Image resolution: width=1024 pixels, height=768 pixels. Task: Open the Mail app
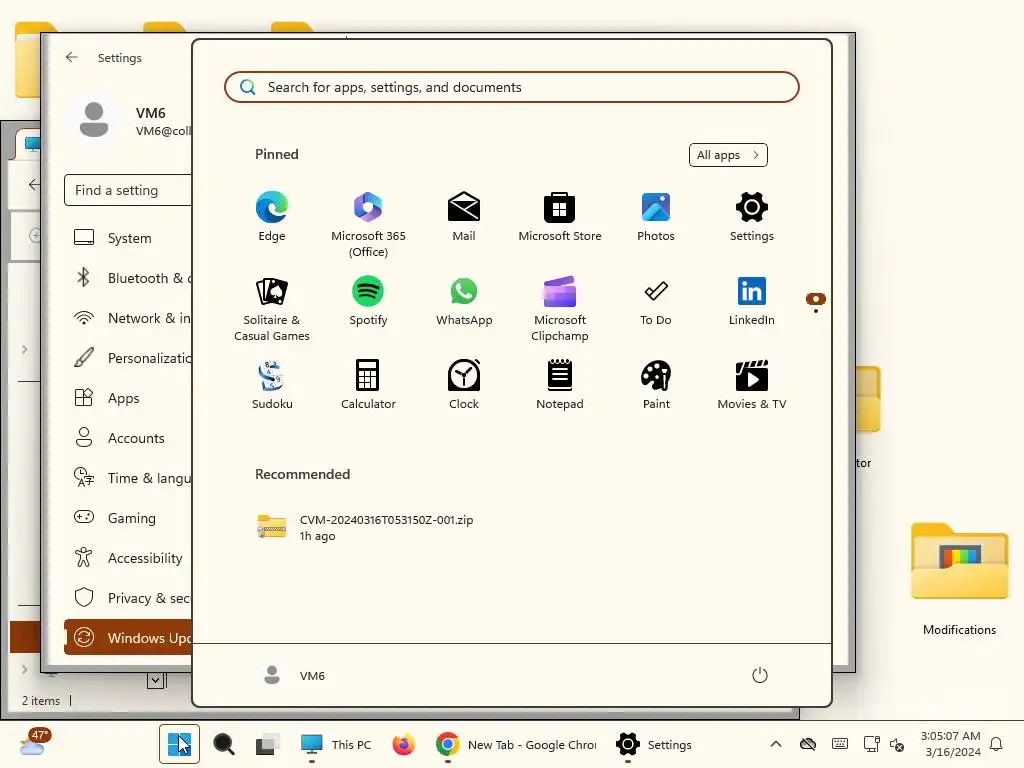point(464,217)
